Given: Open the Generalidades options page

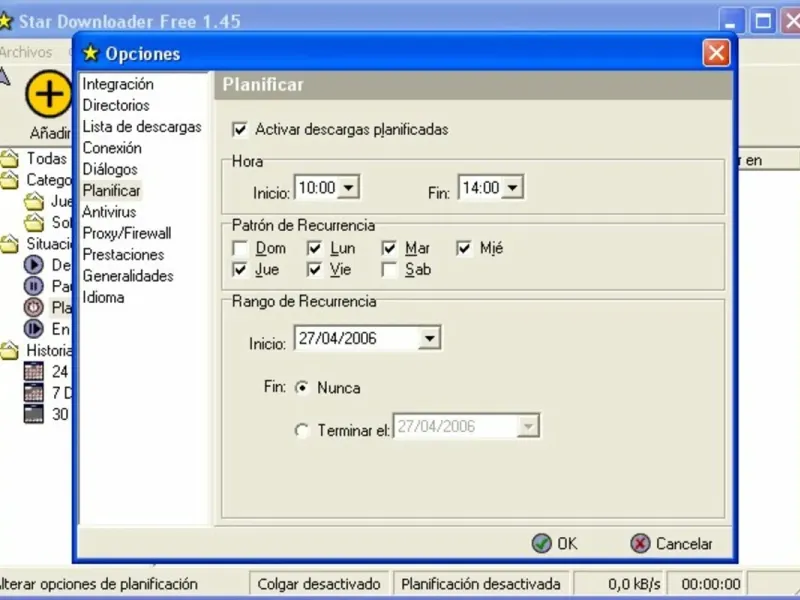Looking at the screenshot, I should (128, 276).
